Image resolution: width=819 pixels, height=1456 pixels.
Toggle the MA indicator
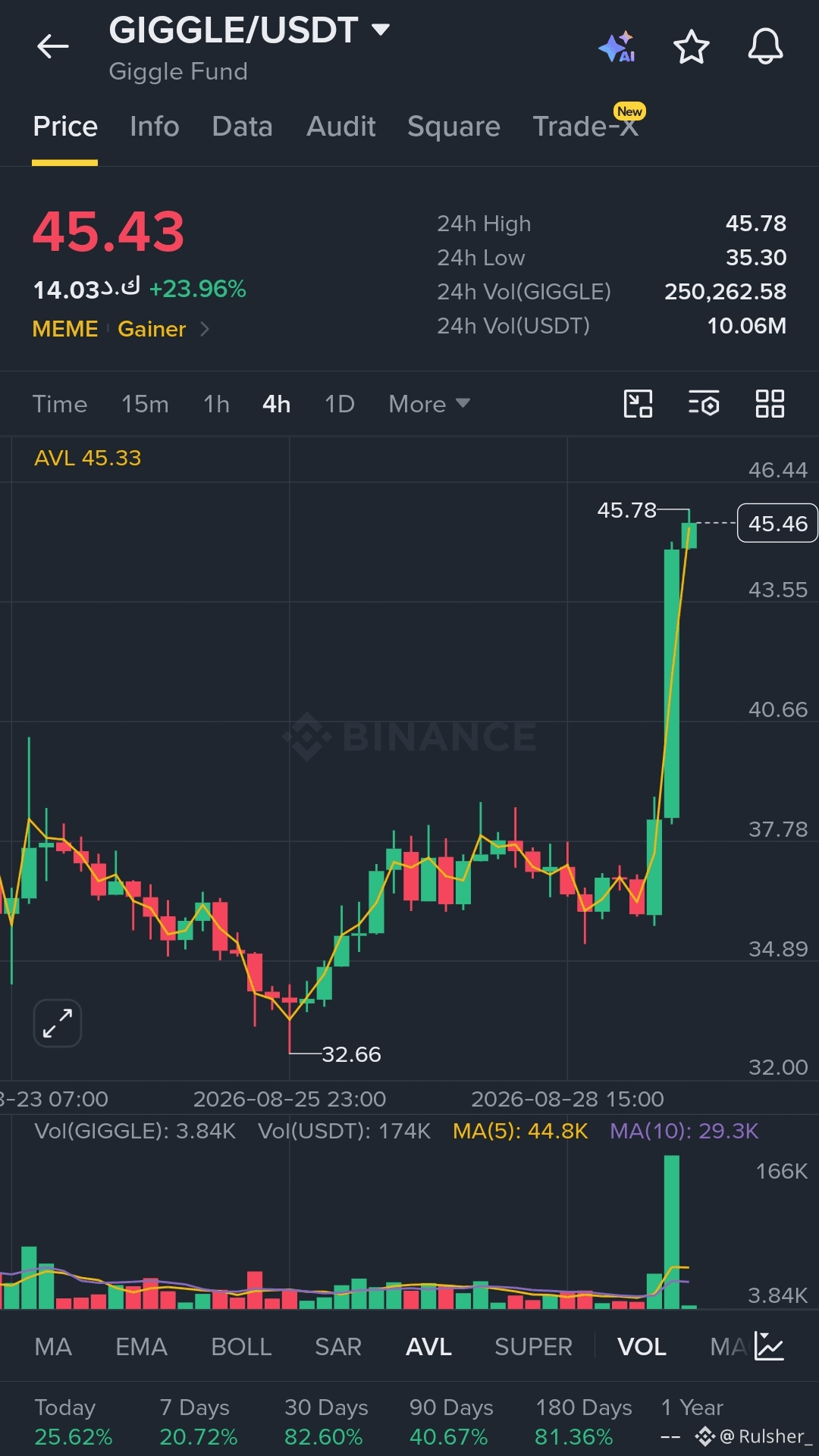coord(53,1347)
